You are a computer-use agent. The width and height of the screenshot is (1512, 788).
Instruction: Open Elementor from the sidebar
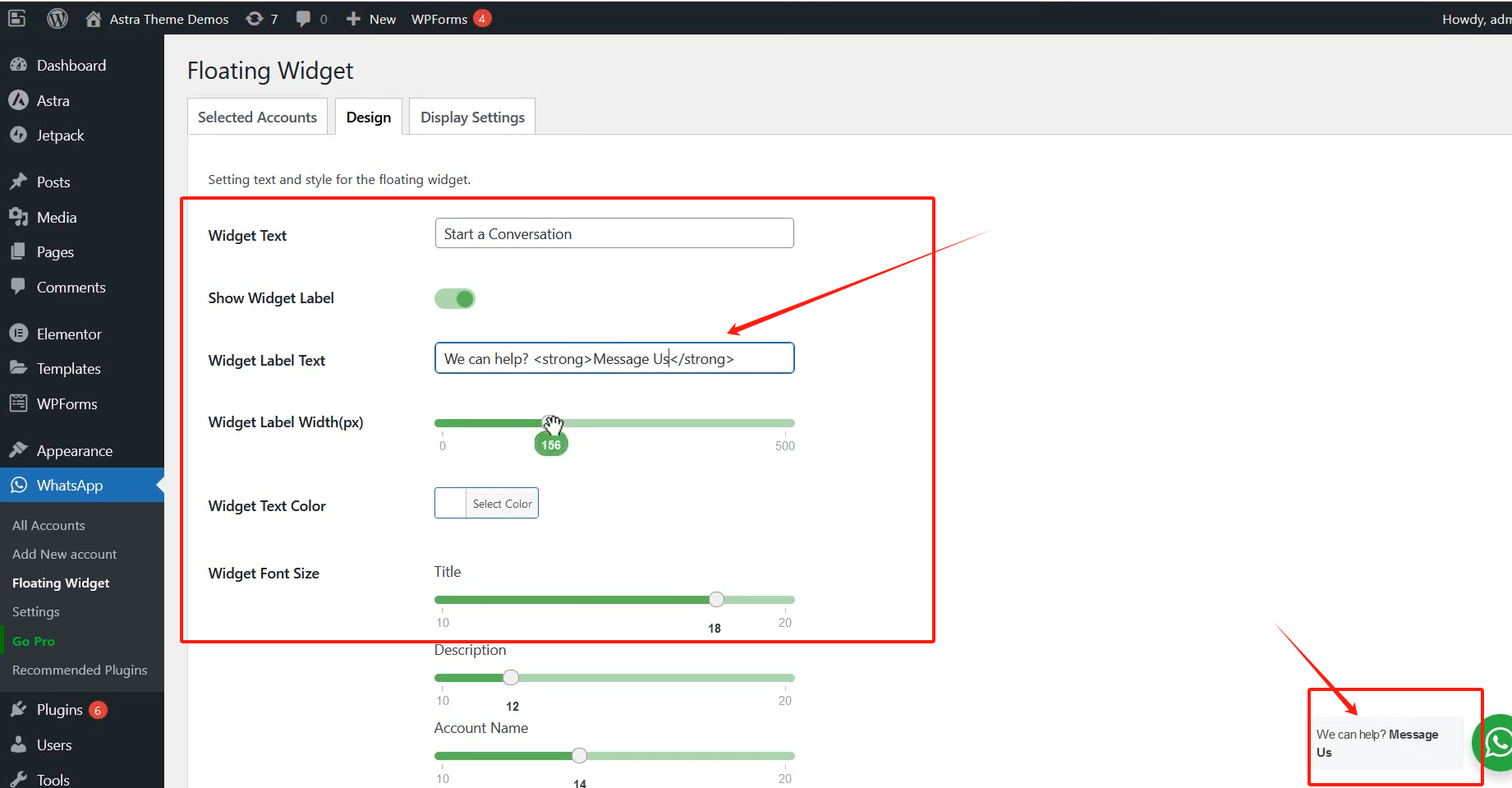pos(69,334)
